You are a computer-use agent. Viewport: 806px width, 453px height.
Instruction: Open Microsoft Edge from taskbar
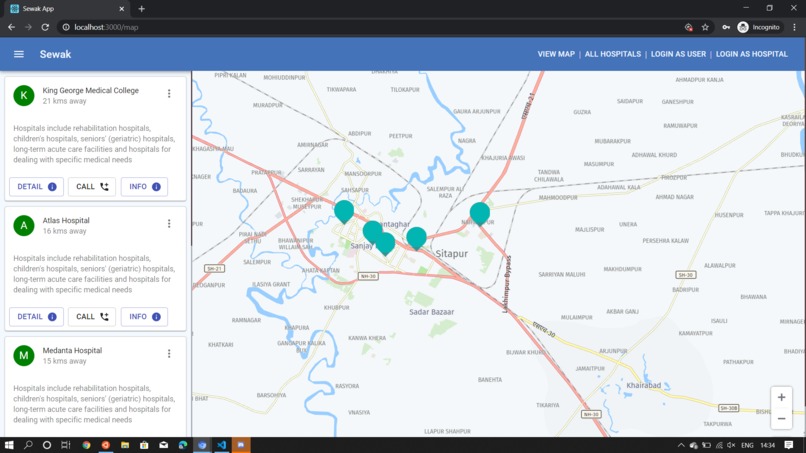(182, 445)
